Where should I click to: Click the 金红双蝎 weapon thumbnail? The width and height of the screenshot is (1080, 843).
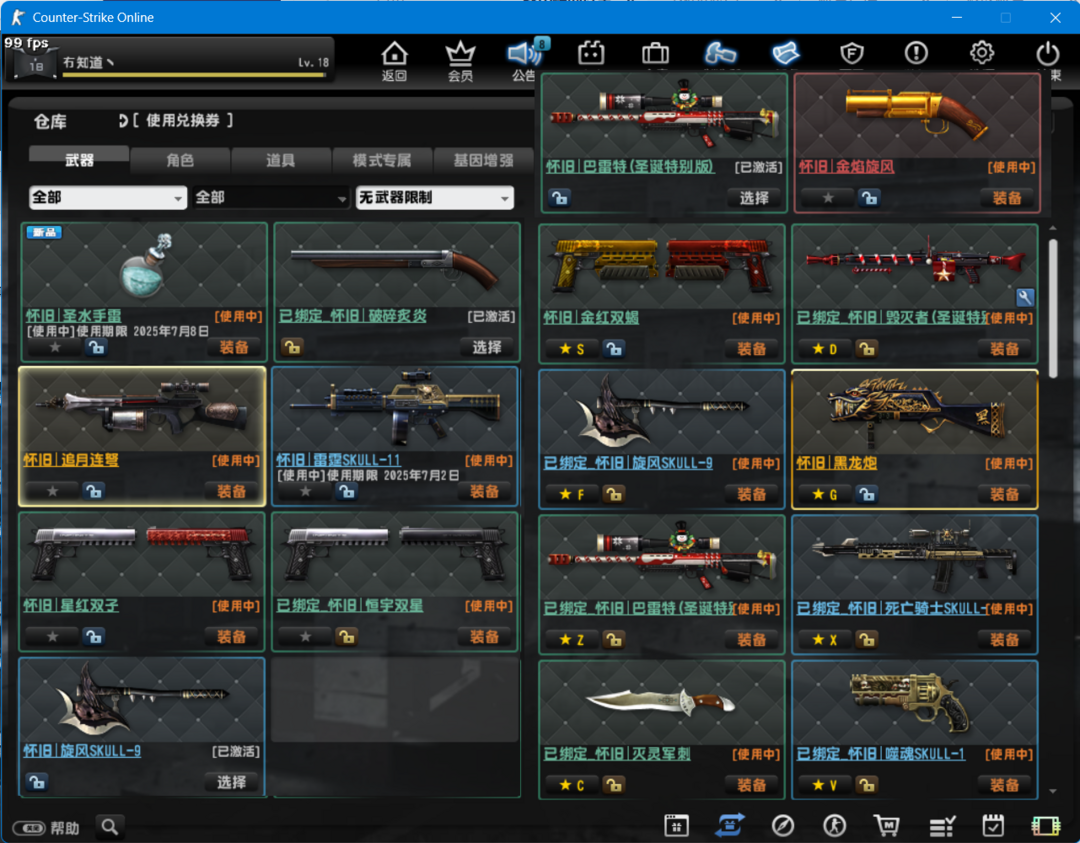pyautogui.click(x=661, y=267)
